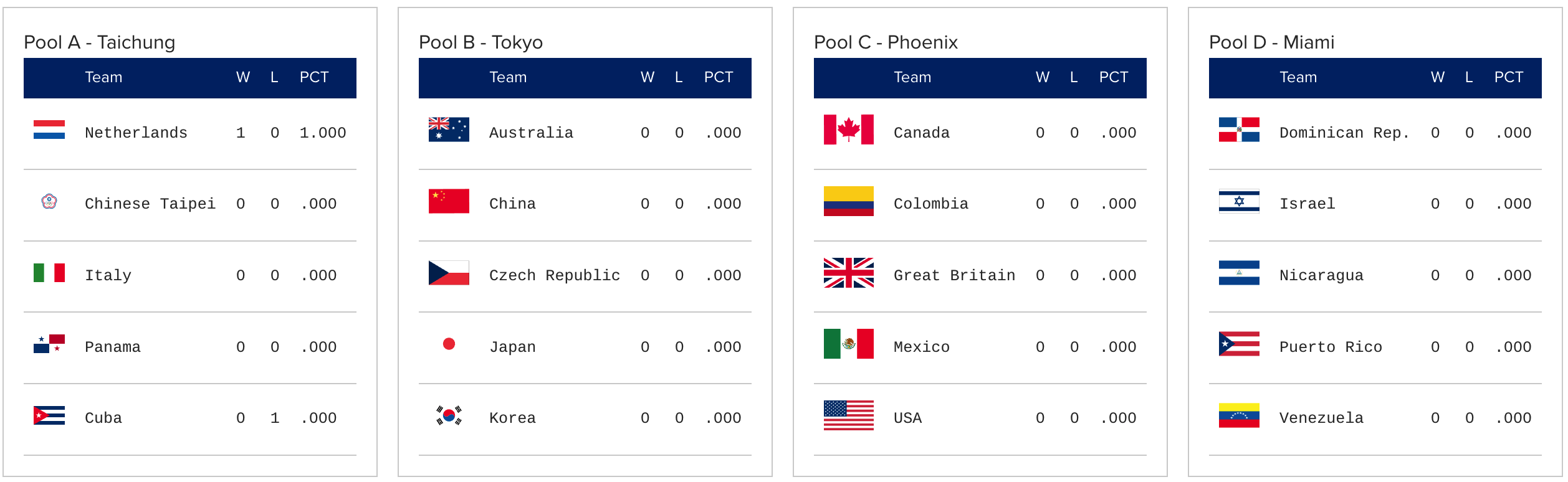1568x482 pixels.
Task: Click the Netherlands flag icon
Action: pos(49,130)
